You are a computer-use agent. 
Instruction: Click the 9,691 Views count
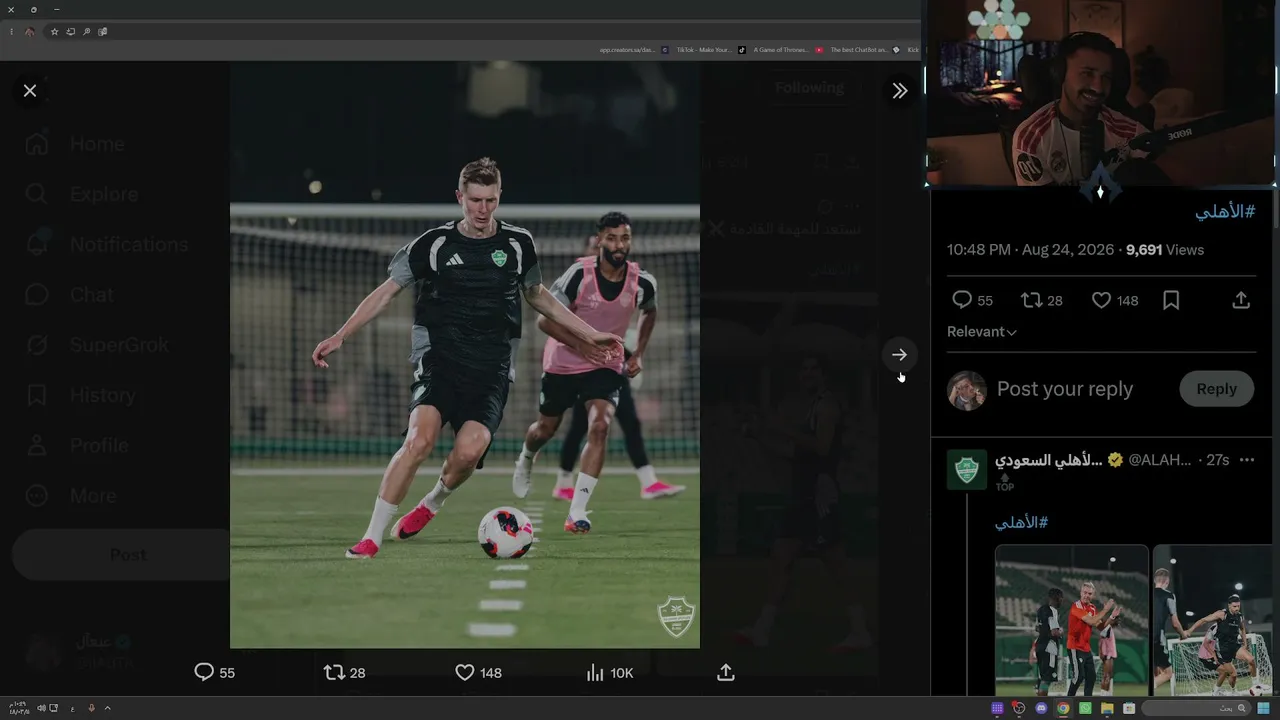click(1165, 250)
